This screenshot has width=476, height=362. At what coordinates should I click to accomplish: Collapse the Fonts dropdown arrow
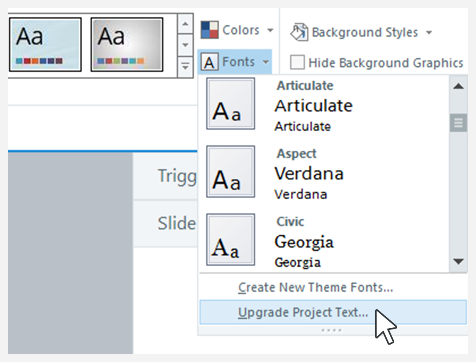[266, 62]
